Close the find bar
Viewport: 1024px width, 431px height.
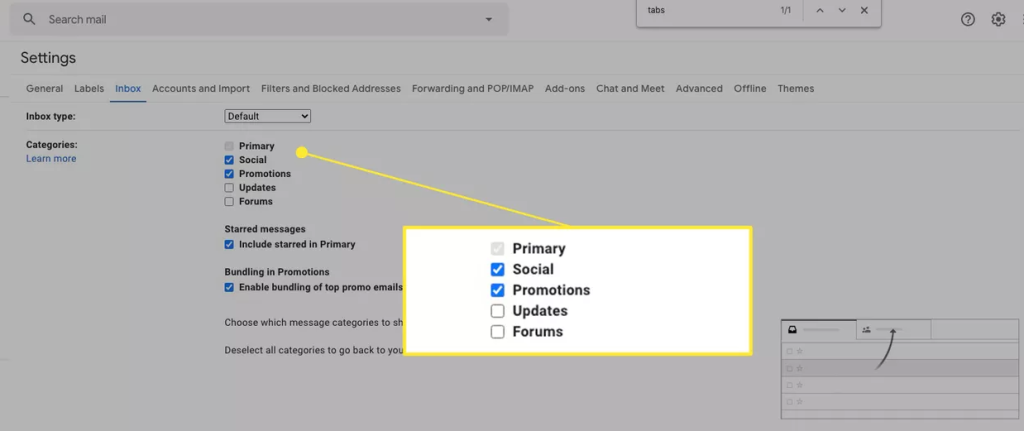coord(864,10)
